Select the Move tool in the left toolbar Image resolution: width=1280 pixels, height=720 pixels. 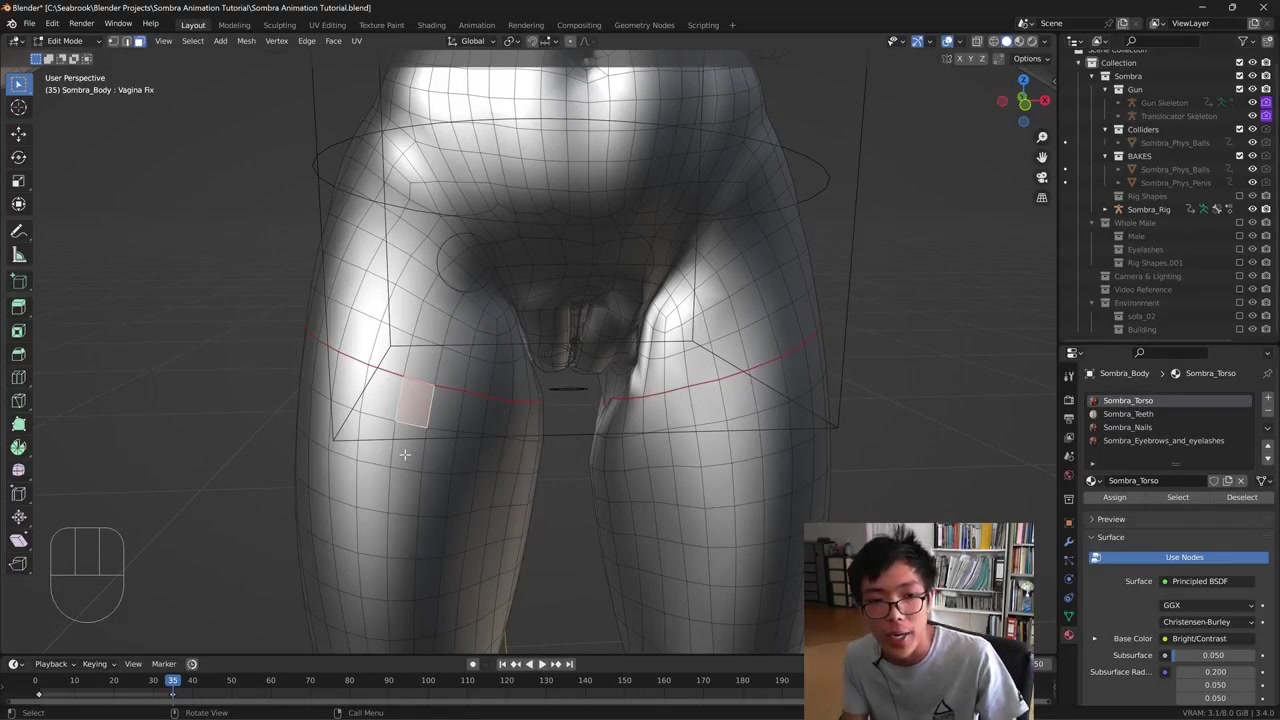[x=18, y=133]
